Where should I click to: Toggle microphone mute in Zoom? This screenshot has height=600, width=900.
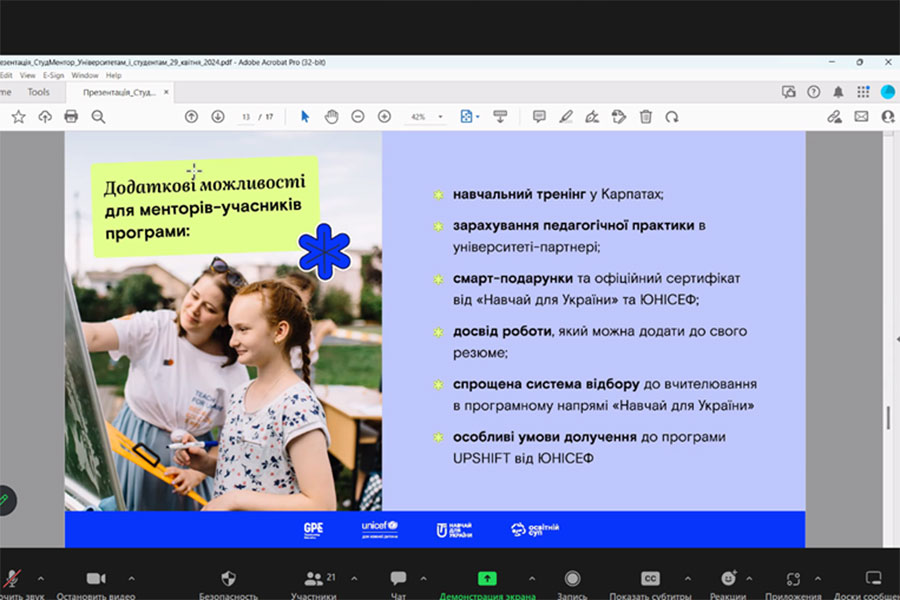[x=12, y=580]
